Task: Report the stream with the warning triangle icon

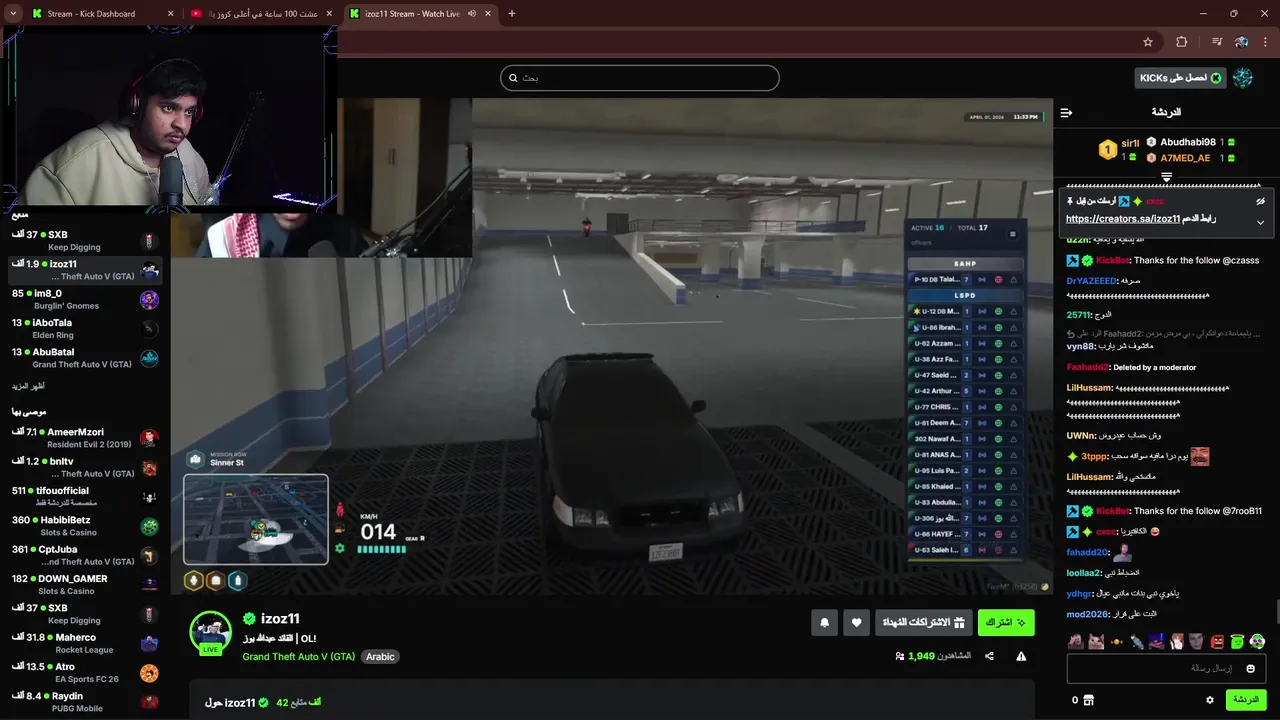Action: (1021, 656)
